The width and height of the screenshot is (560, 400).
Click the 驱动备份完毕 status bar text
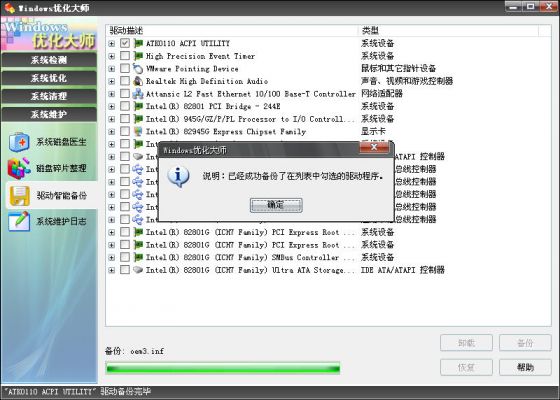tap(125, 392)
